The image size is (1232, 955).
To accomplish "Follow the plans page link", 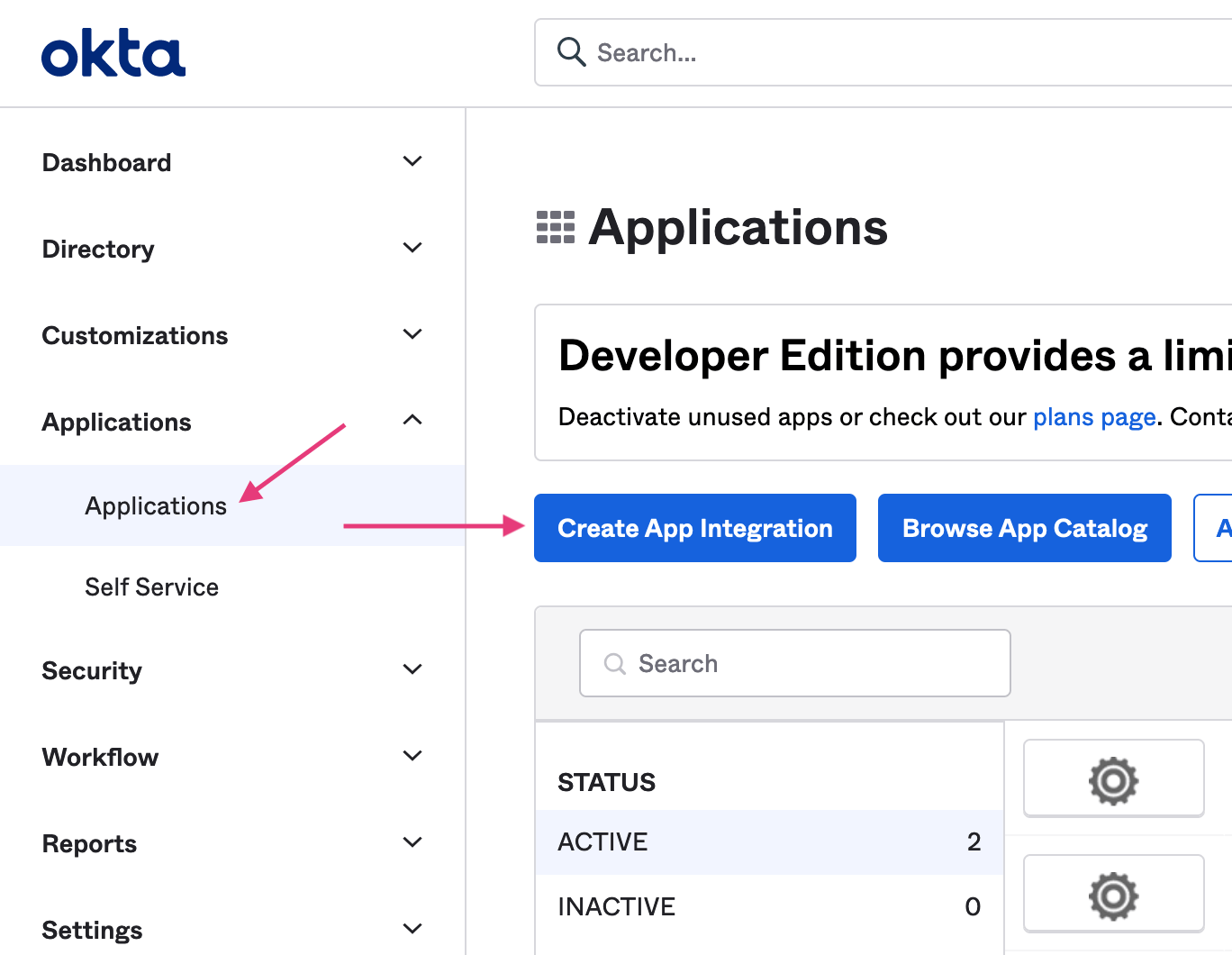I will coord(1093,417).
